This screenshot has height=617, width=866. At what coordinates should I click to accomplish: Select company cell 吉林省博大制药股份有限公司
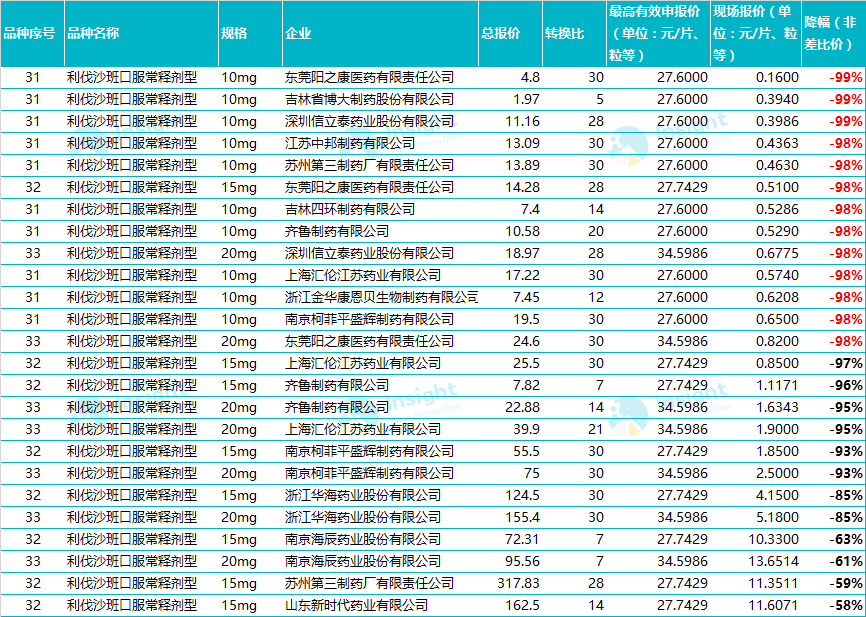(369, 99)
